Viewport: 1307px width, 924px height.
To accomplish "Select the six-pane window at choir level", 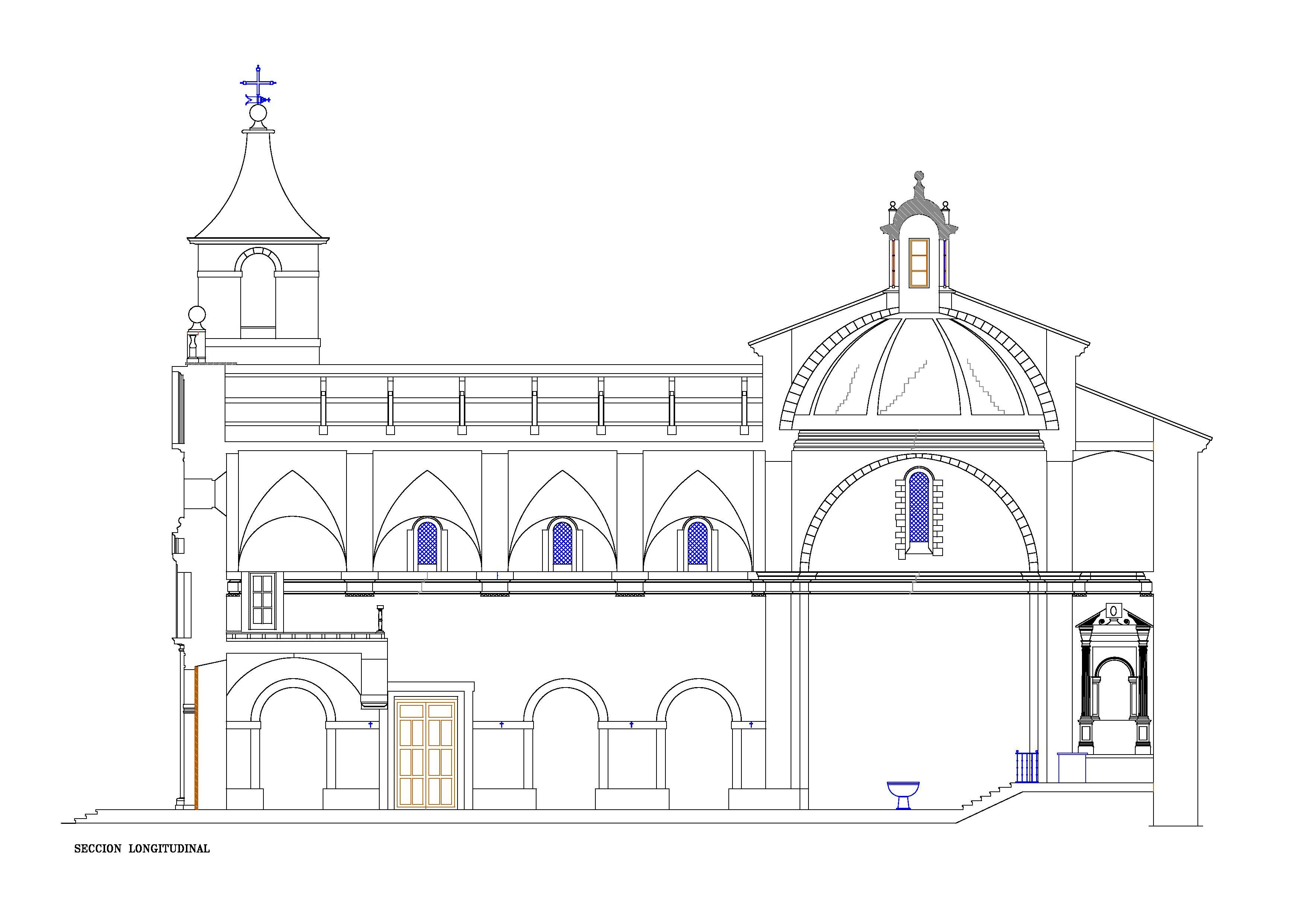I will click(x=262, y=601).
